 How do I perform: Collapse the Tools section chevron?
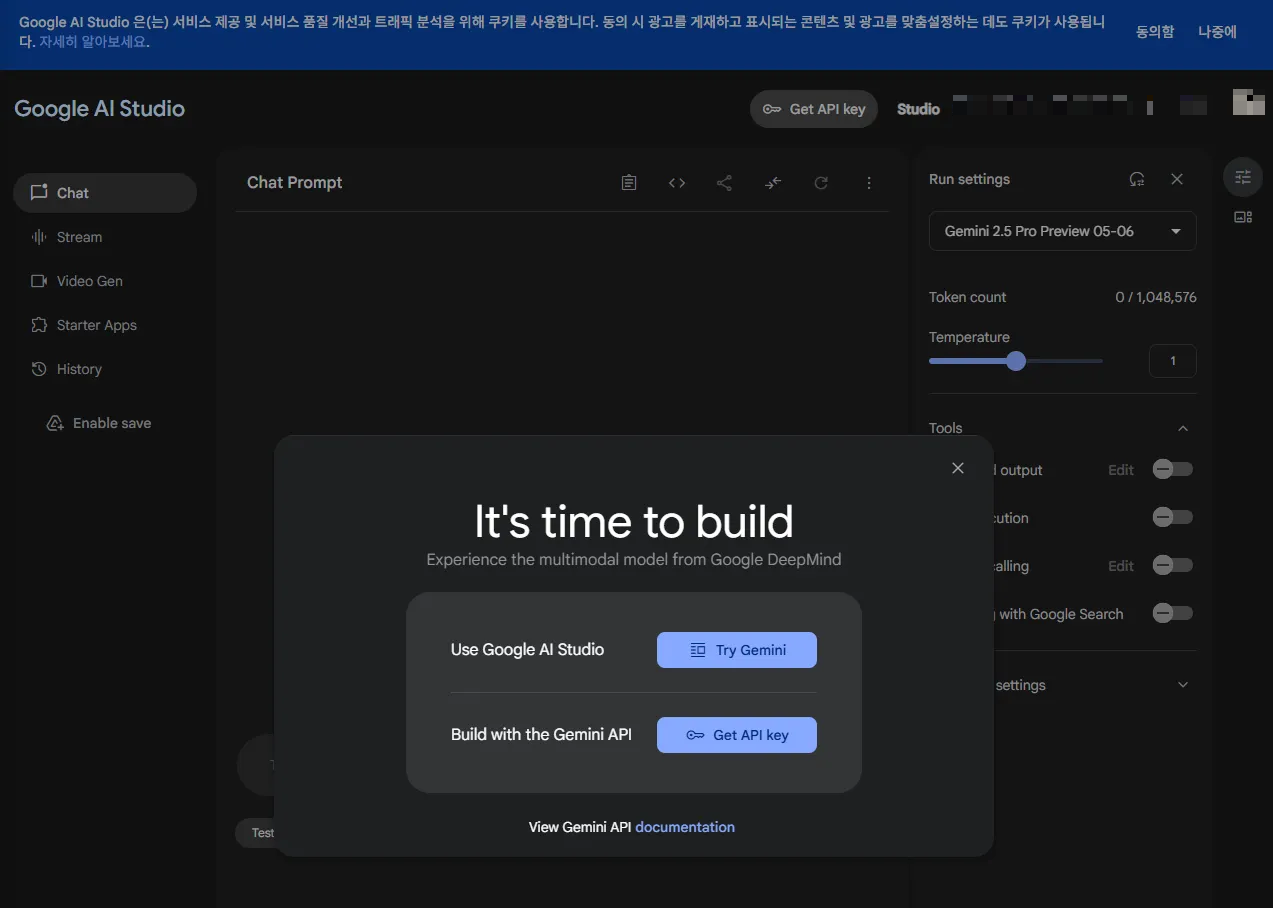(1183, 428)
